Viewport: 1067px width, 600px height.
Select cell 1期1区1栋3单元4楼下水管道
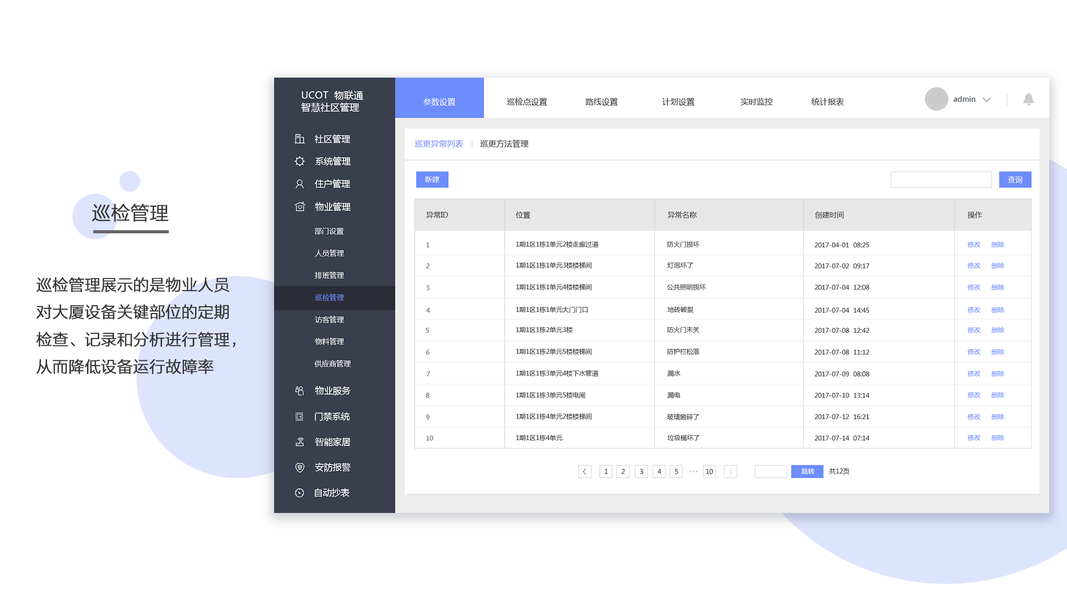tap(557, 373)
